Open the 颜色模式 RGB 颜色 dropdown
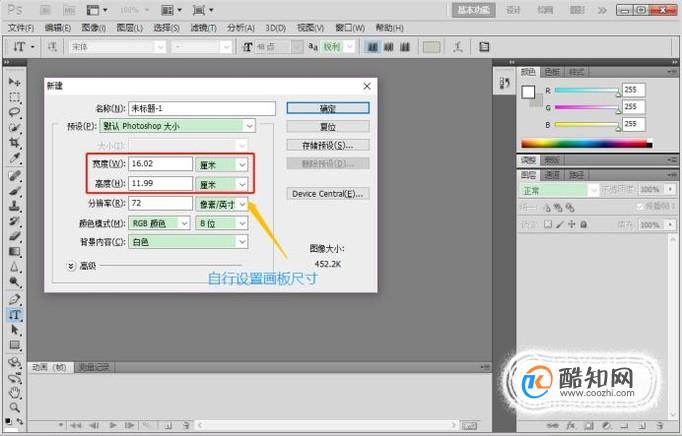Viewport: 682px width, 436px height. tap(159, 223)
